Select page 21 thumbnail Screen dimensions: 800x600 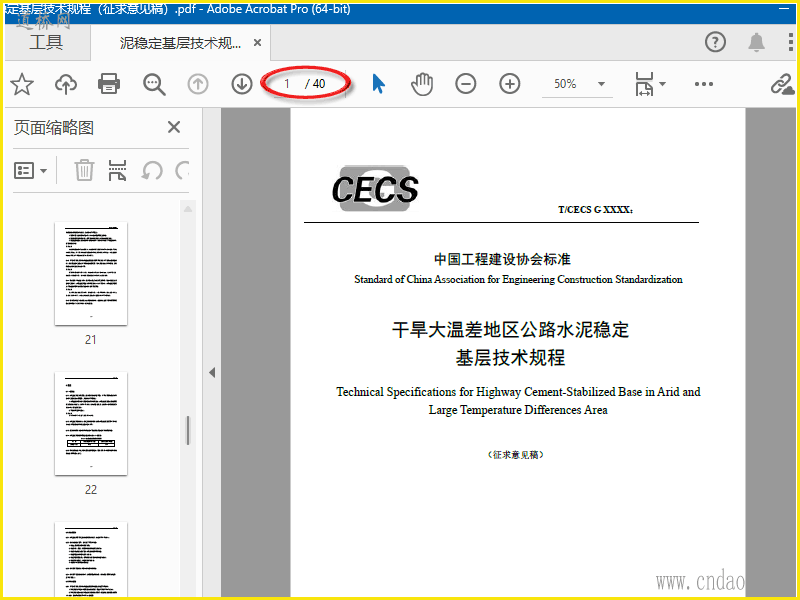point(91,273)
